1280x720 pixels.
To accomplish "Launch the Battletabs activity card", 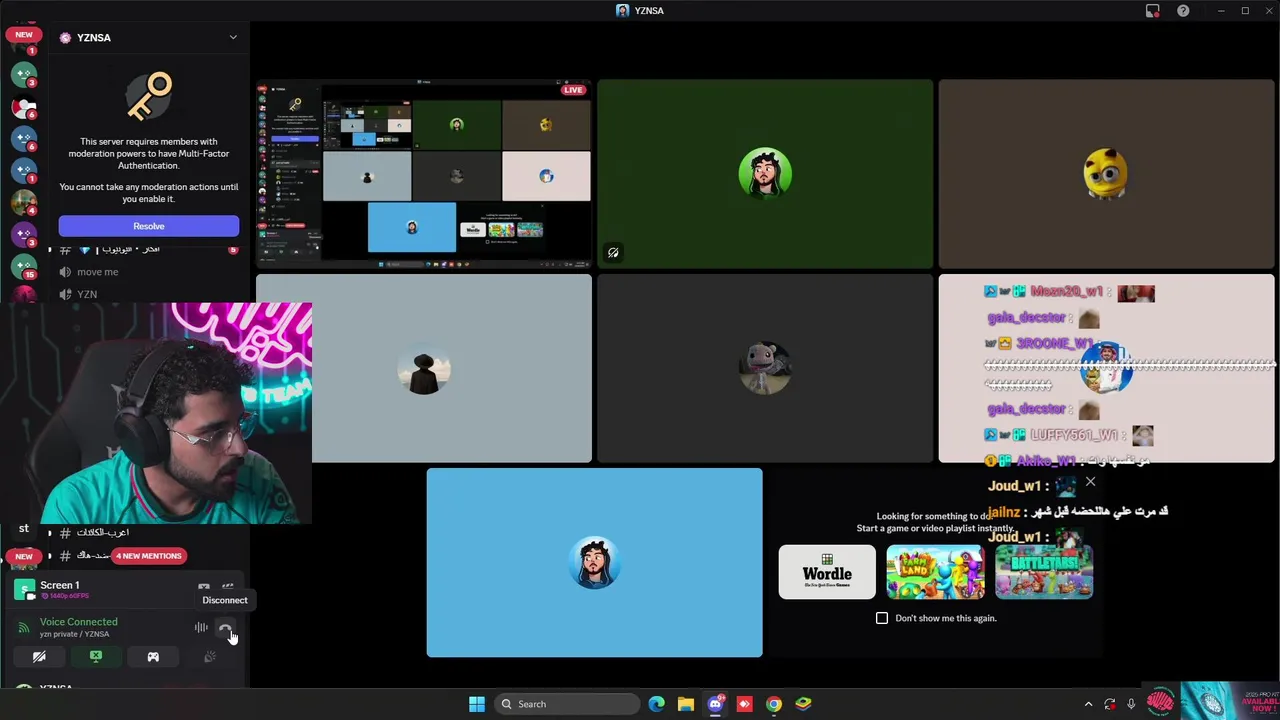I will 1044,572.
